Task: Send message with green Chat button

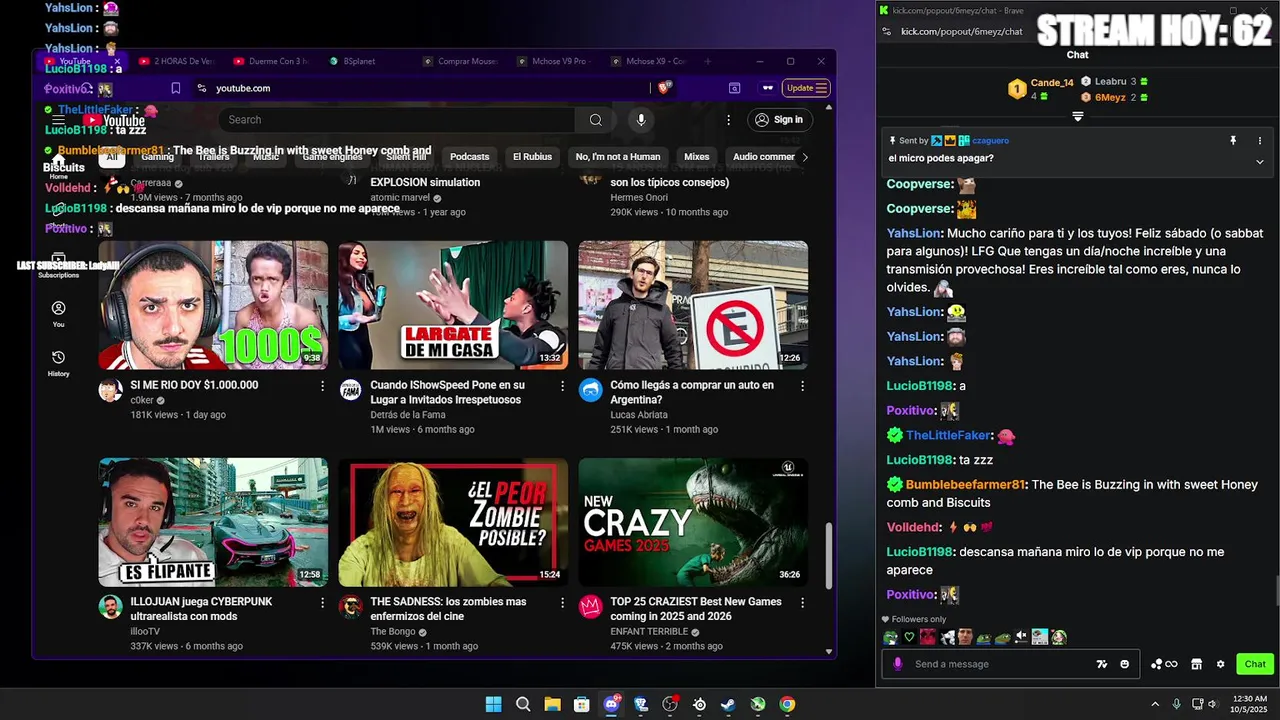Action: [1255, 664]
